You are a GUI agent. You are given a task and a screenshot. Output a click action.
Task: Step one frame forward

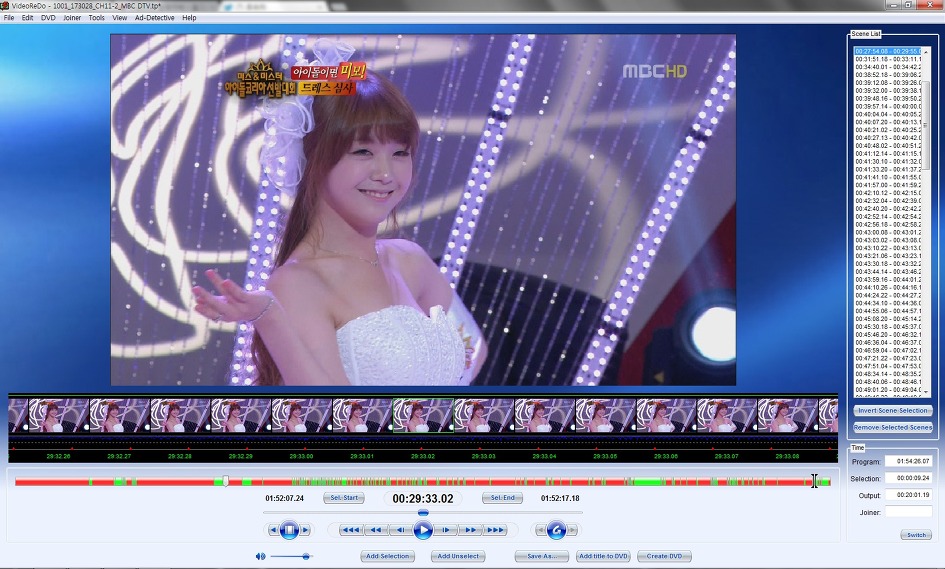coord(446,530)
